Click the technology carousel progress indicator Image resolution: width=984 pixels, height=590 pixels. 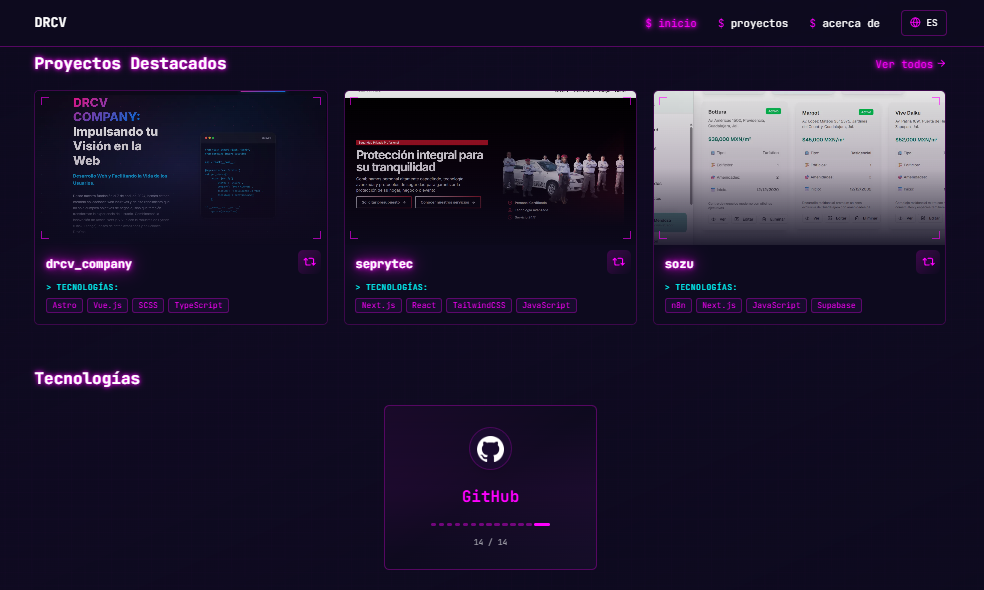pyautogui.click(x=490, y=524)
